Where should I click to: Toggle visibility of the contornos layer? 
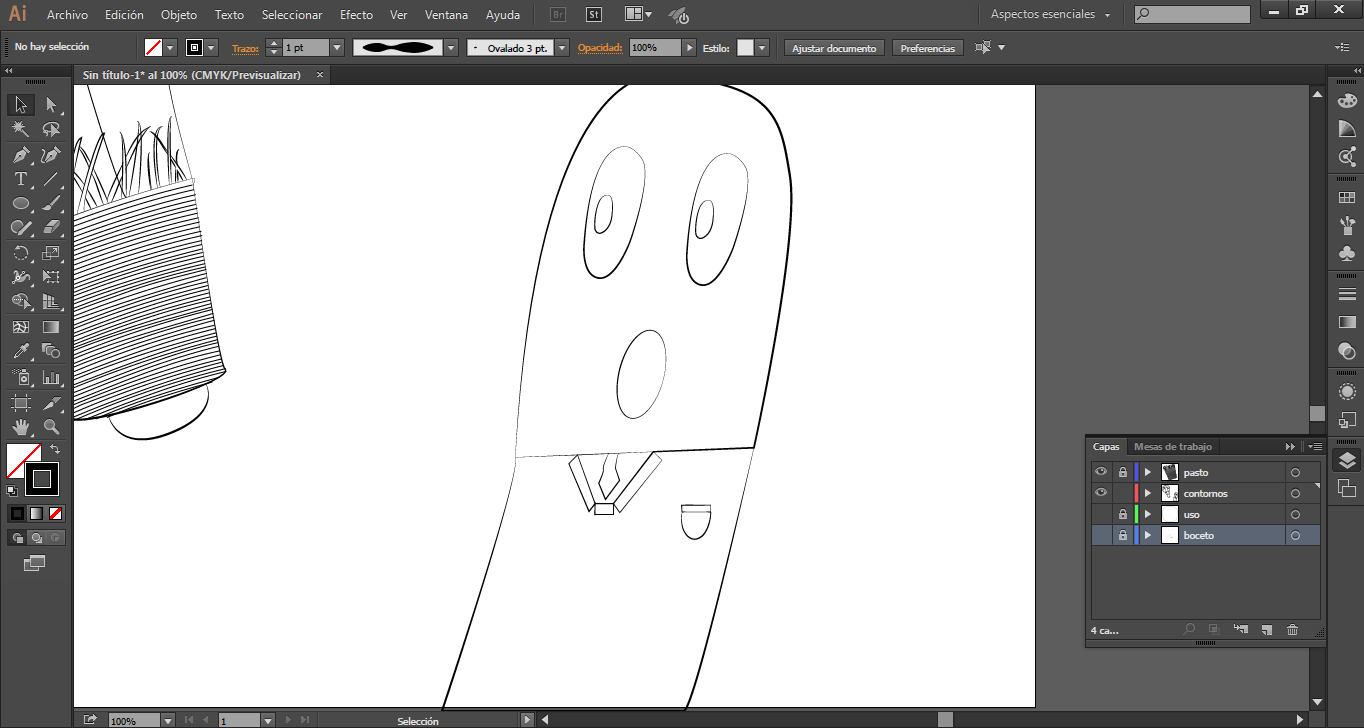pyautogui.click(x=1101, y=493)
